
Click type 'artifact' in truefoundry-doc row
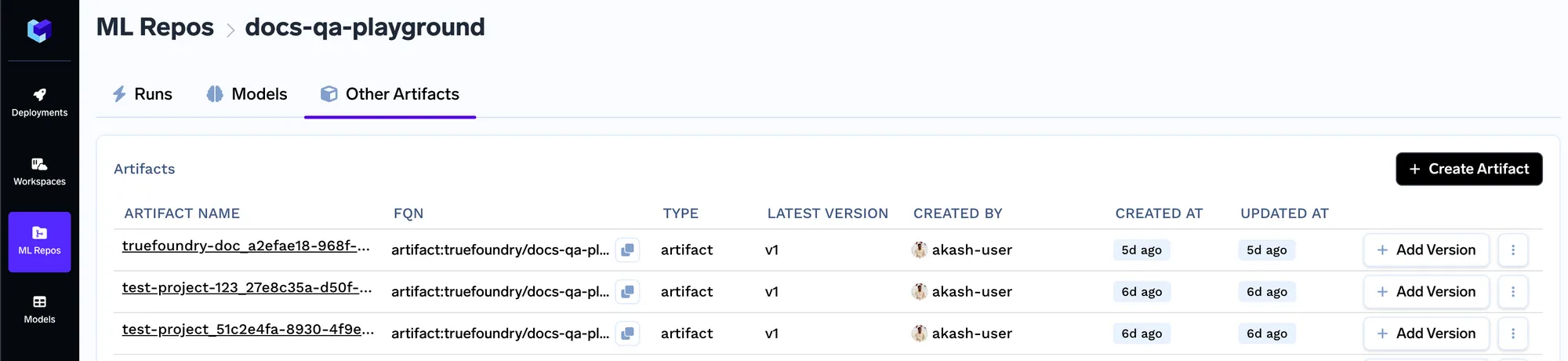(x=687, y=250)
